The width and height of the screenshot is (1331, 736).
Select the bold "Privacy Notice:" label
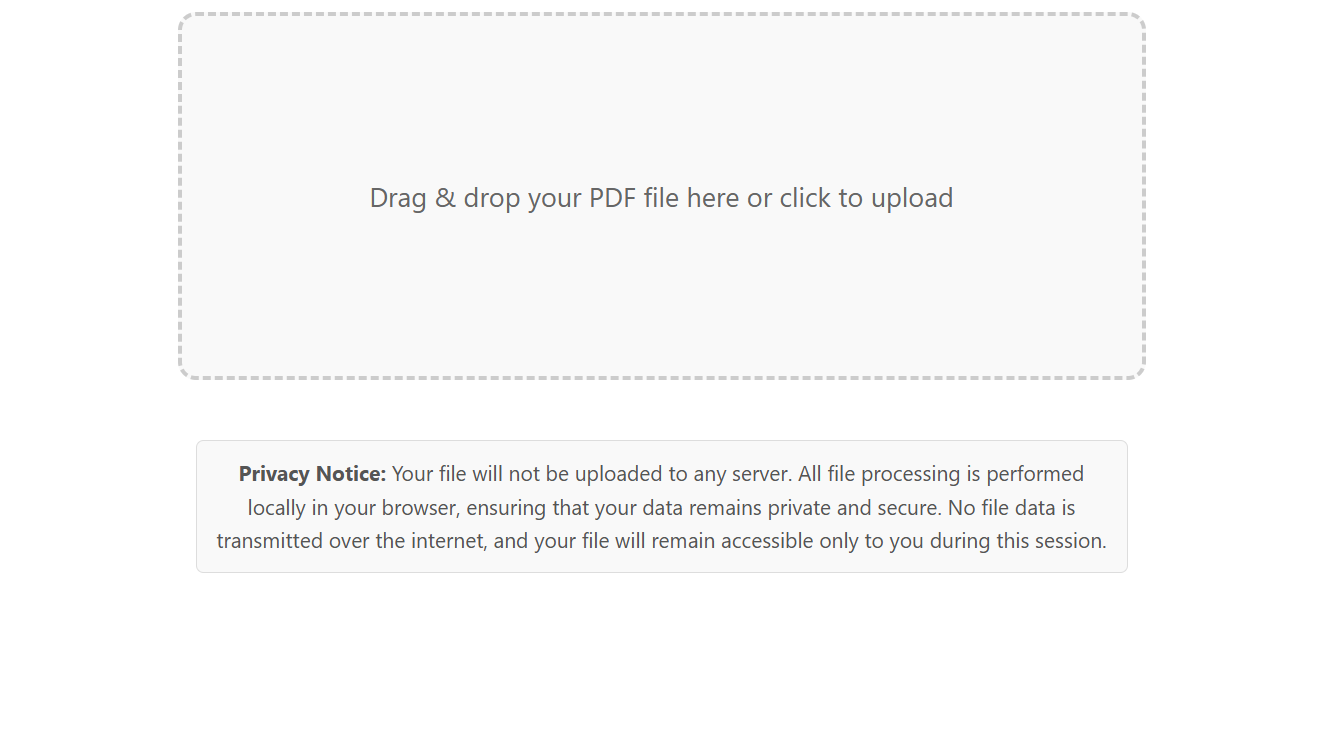(312, 474)
